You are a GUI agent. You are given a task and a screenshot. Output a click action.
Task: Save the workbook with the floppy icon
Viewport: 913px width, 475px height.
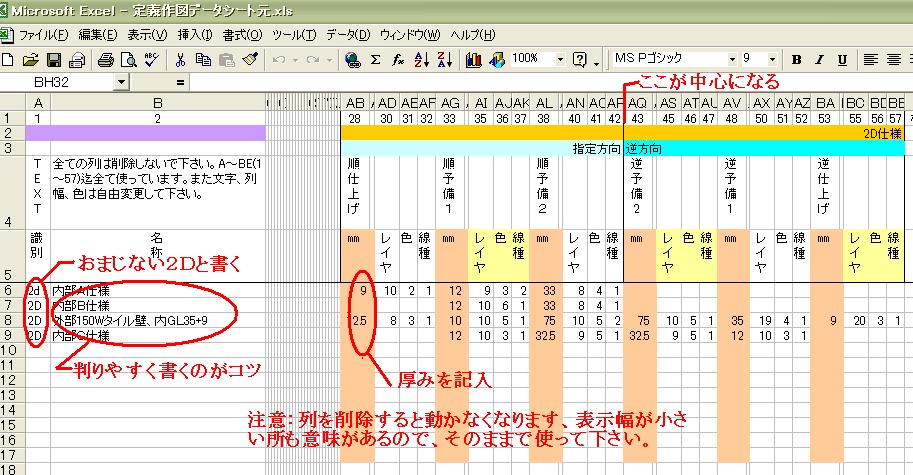point(54,59)
